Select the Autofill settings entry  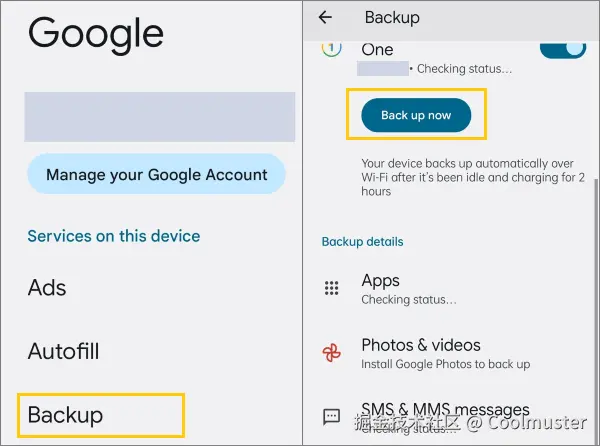(64, 351)
